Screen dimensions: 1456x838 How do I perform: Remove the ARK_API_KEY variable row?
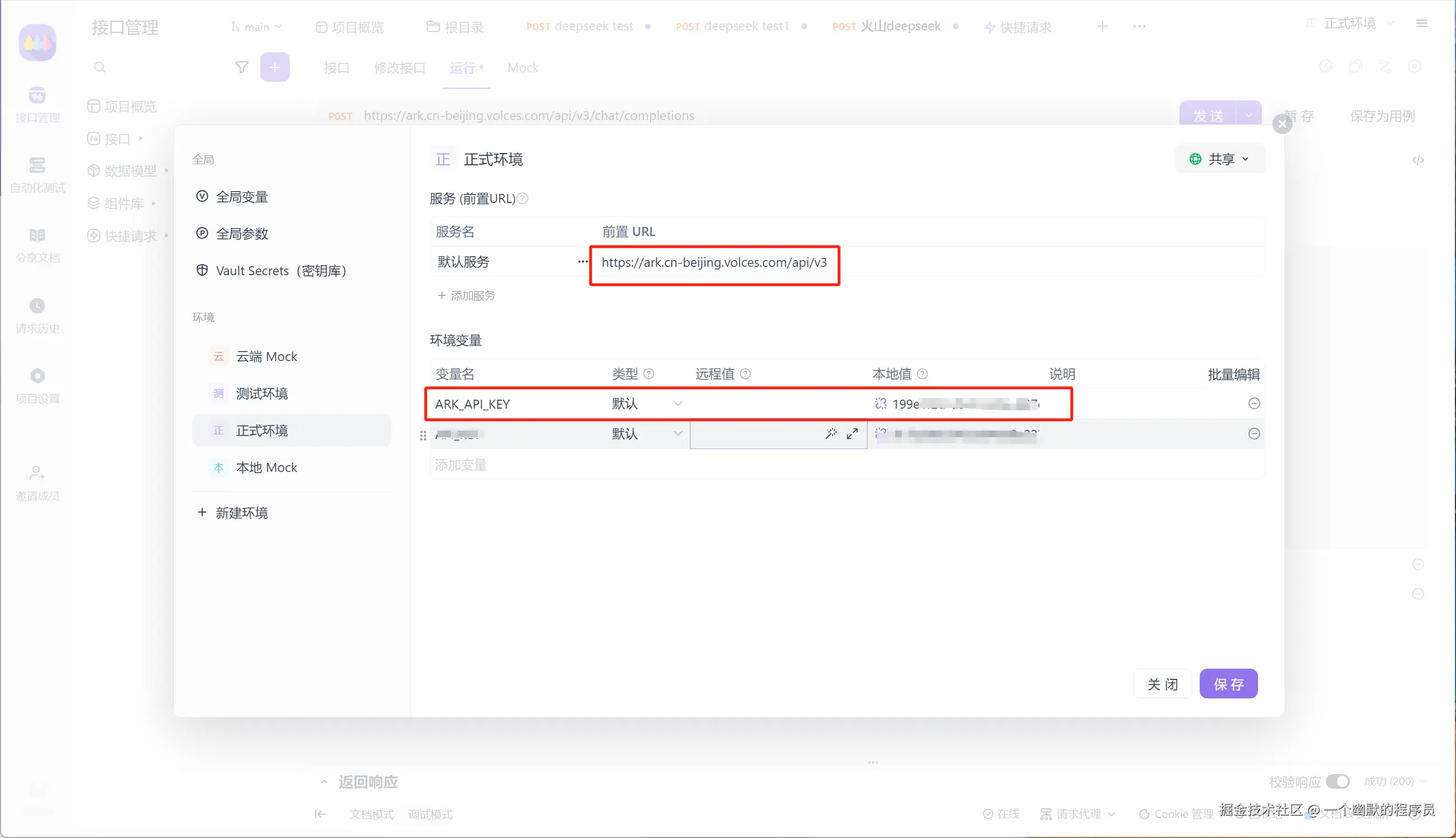click(1254, 404)
